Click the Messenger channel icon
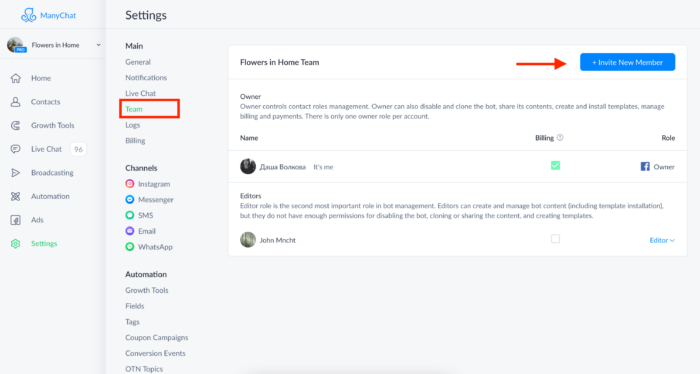Screen dimensions: 700x374 (129, 199)
